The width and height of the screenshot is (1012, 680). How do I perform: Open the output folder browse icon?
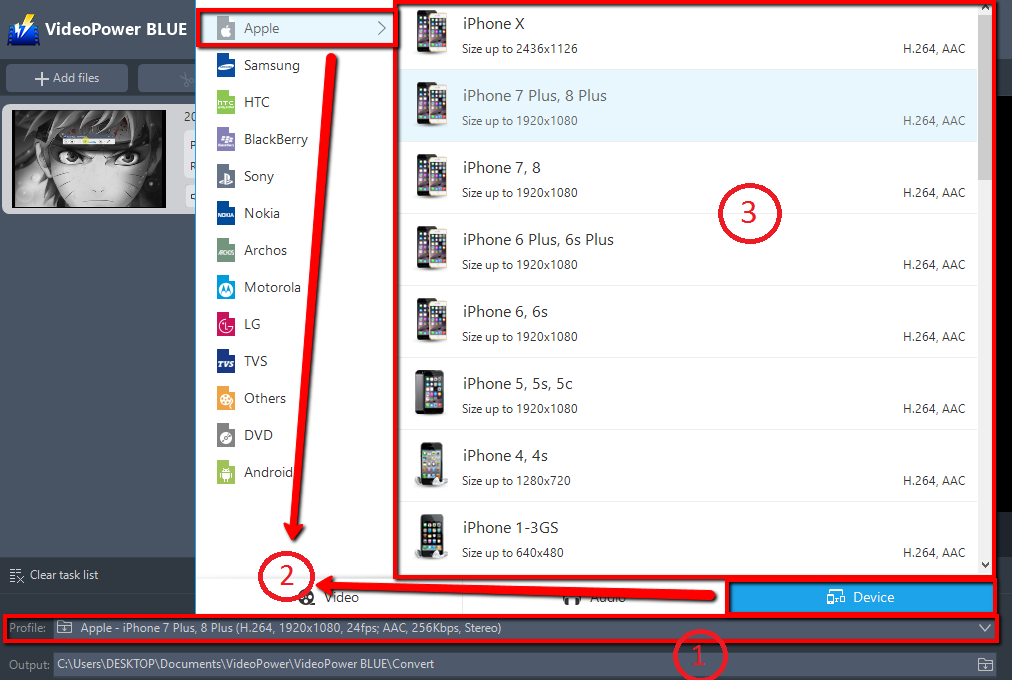(985, 664)
